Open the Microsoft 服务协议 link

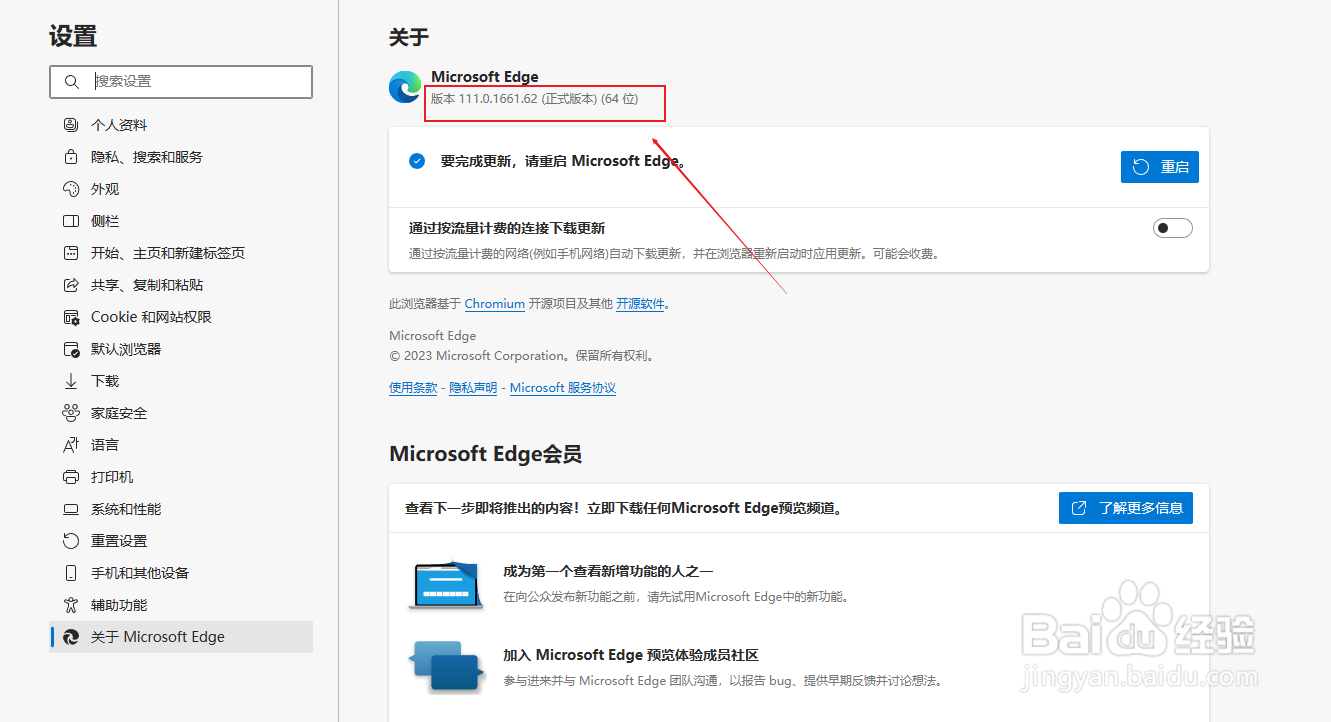(563, 388)
